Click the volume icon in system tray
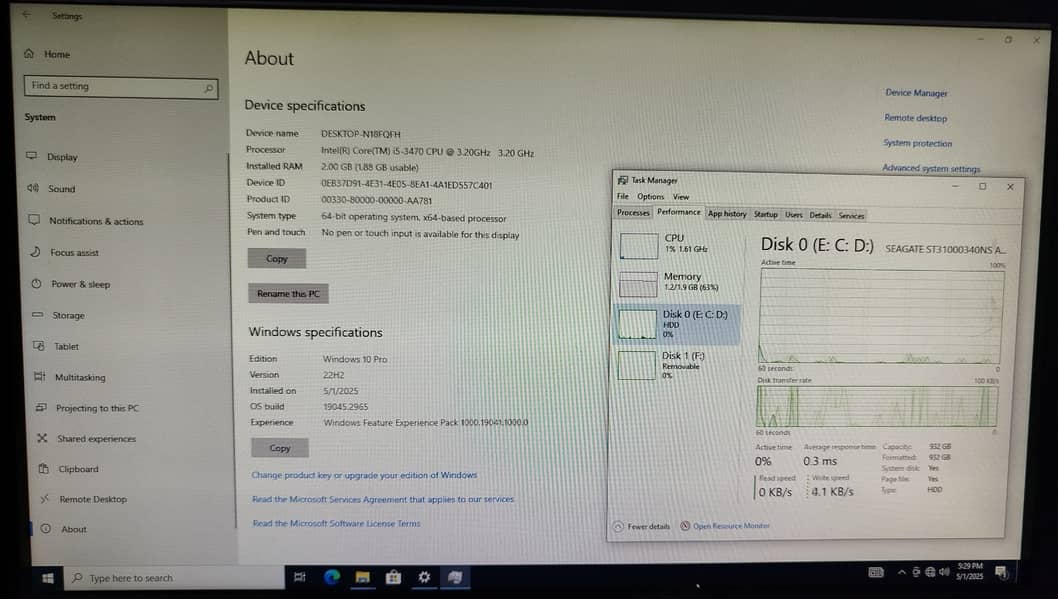 pos(943,572)
